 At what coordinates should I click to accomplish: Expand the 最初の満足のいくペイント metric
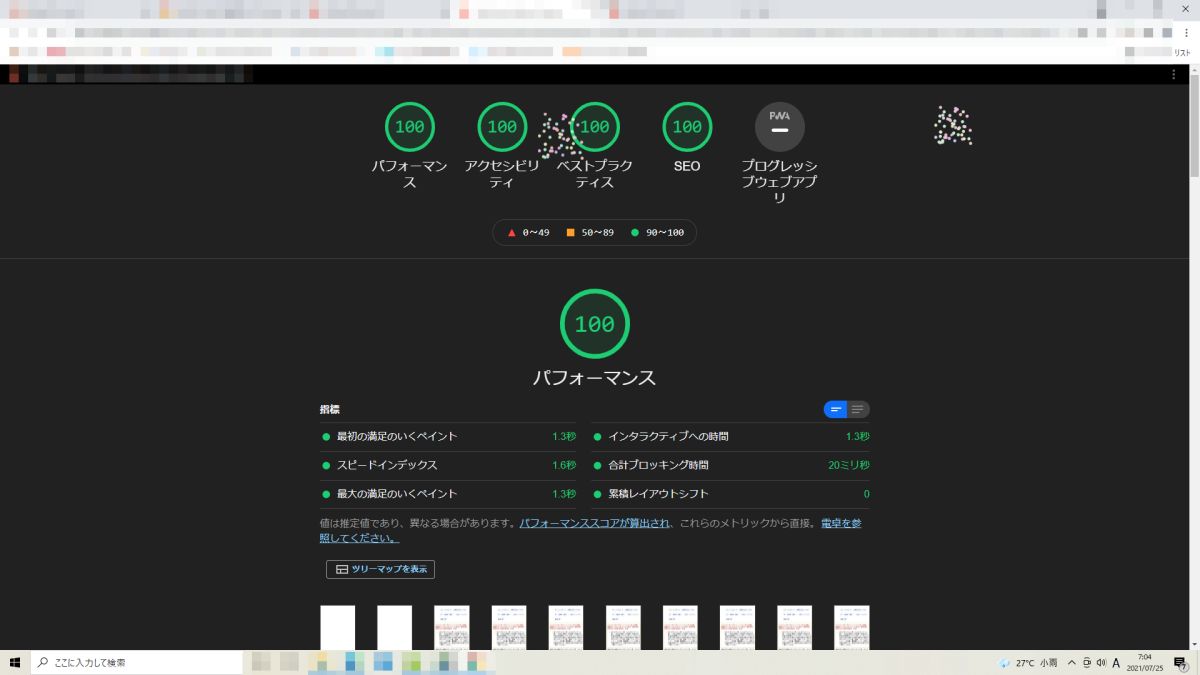click(449, 437)
